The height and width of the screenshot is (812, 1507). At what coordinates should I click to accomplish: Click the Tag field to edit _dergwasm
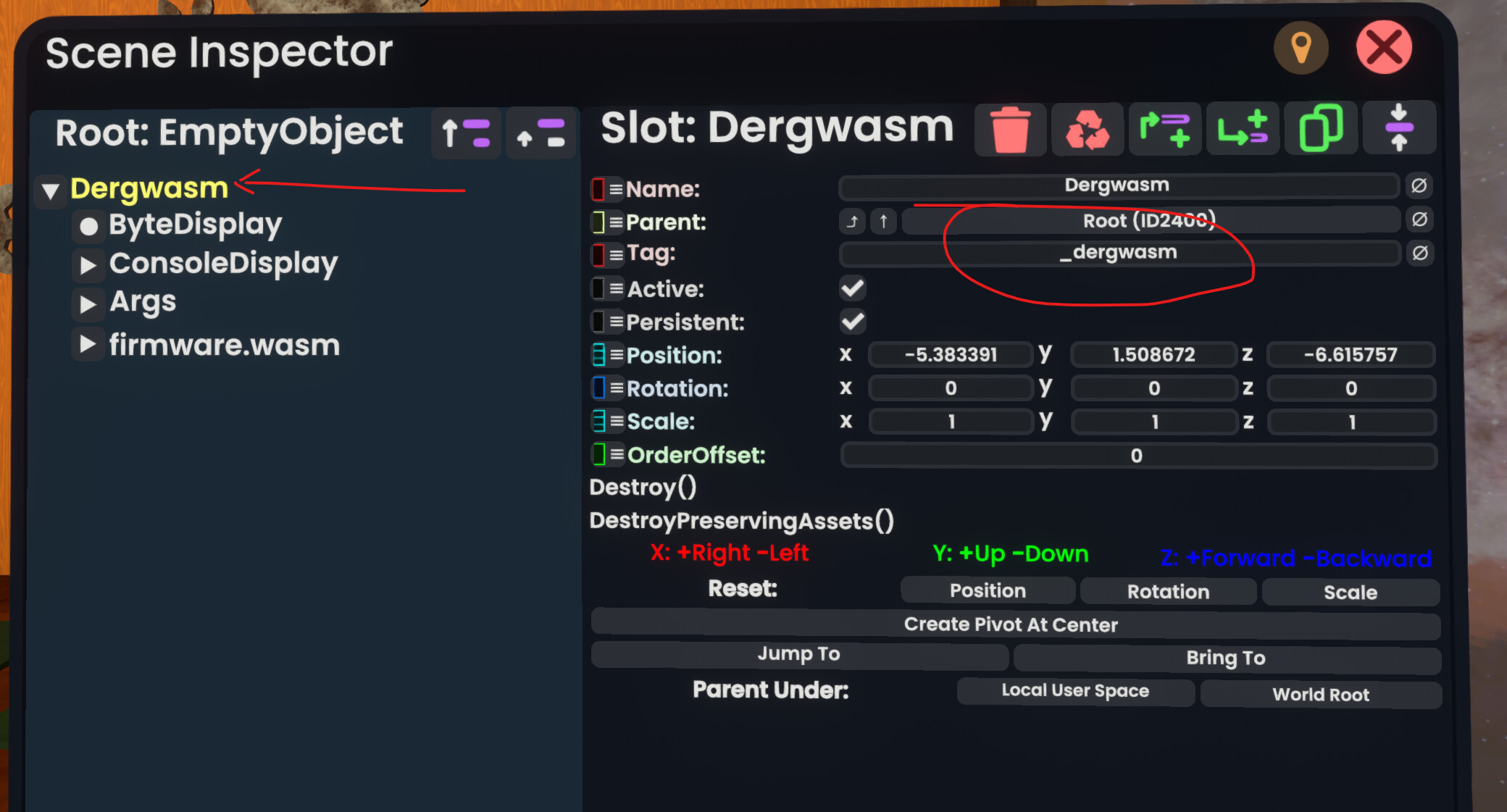click(x=1118, y=253)
